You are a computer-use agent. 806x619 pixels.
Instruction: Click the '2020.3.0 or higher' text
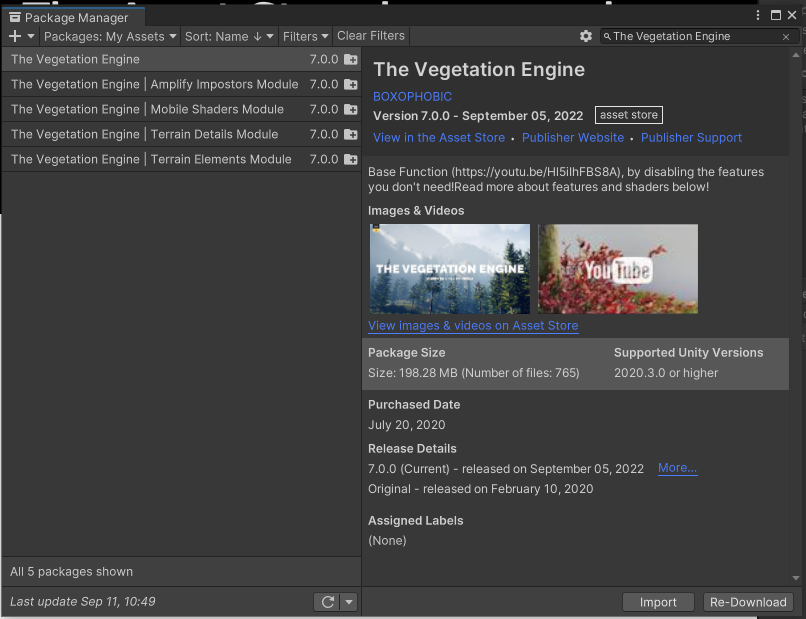pyautogui.click(x=666, y=373)
